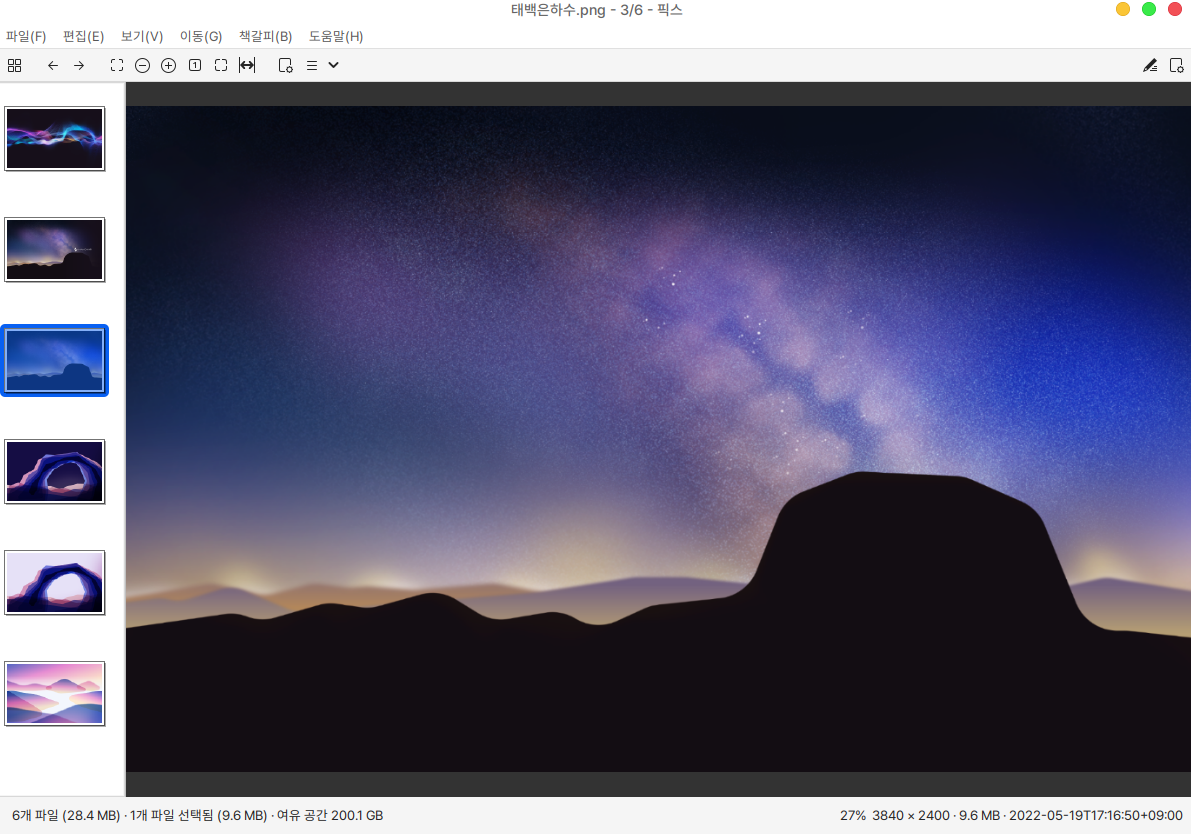
Task: Select the pink mountains thumbnail at the bottom
Action: [55, 693]
